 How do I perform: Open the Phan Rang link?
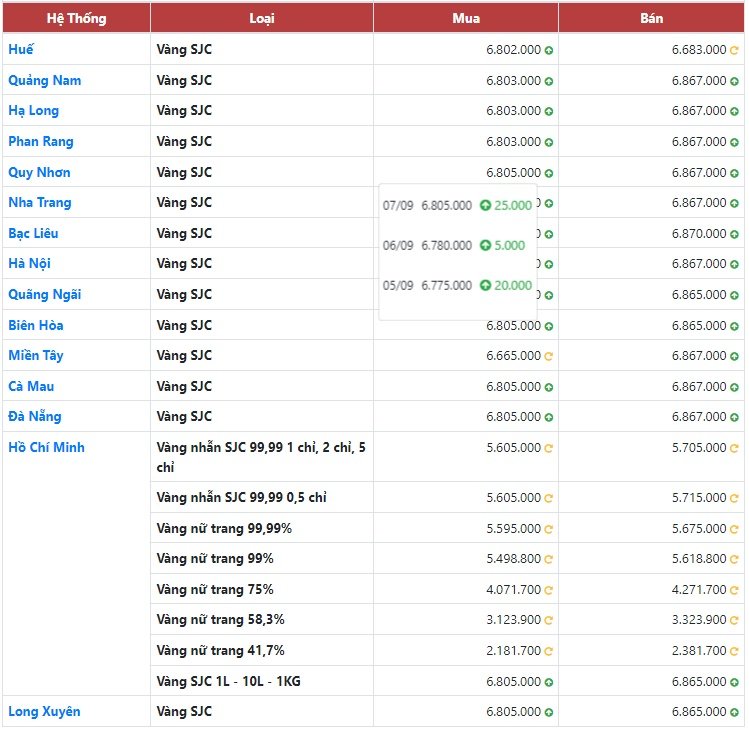41,141
